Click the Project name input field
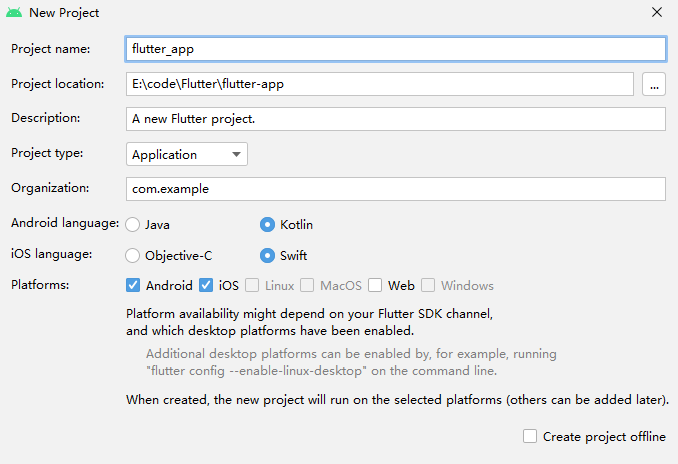 [396, 49]
